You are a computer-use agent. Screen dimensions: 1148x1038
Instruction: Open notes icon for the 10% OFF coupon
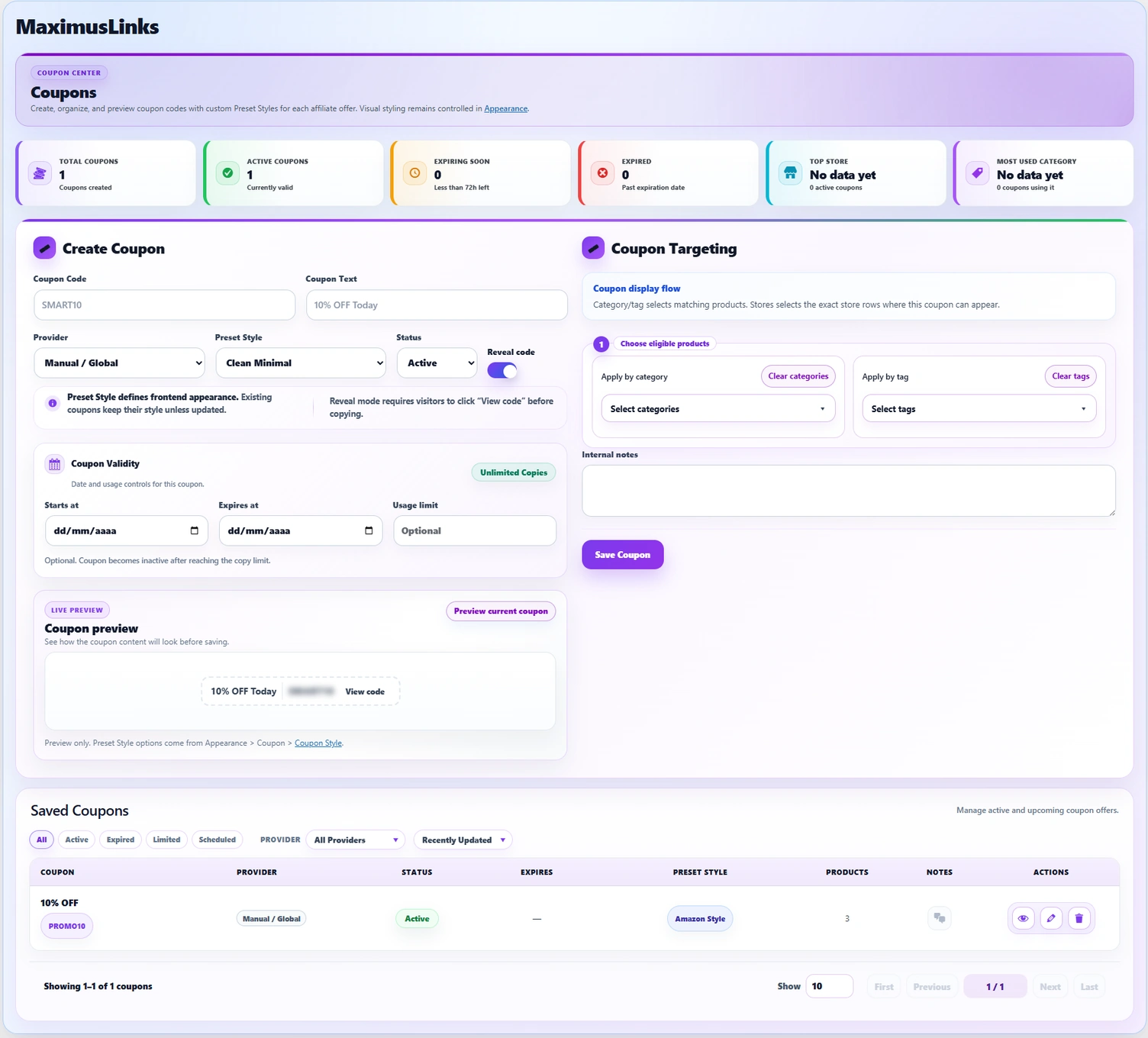click(940, 918)
